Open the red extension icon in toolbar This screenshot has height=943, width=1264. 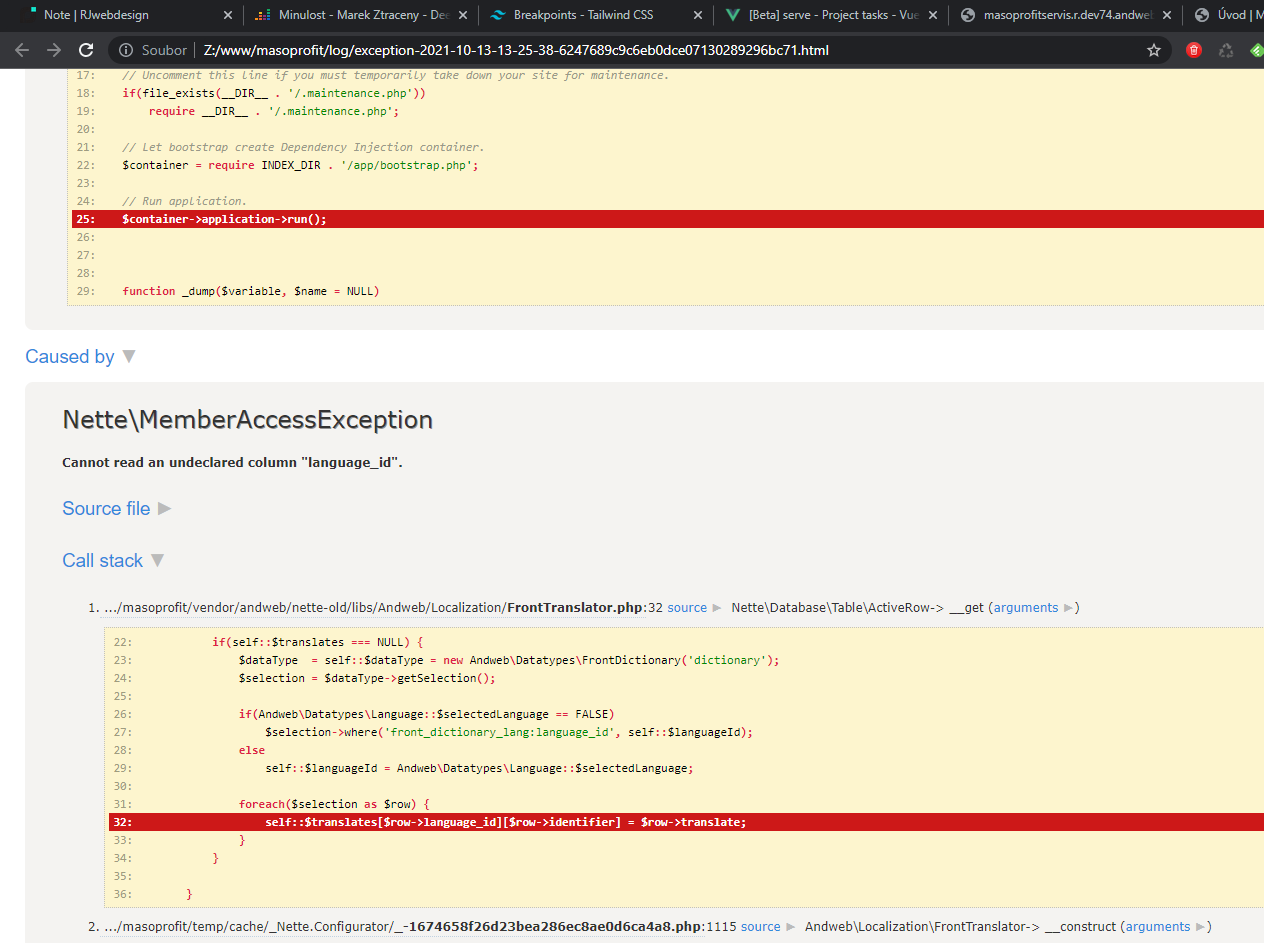tap(1193, 50)
